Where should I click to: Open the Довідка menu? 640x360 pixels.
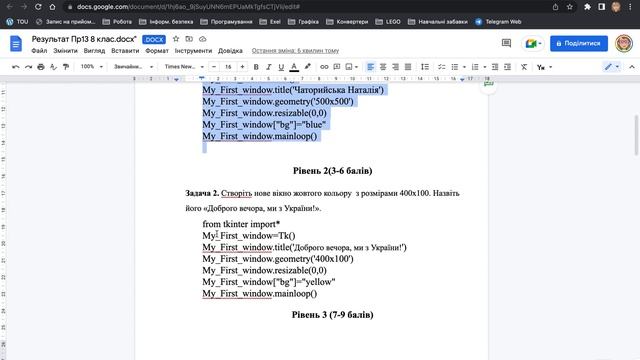pyautogui.click(x=230, y=51)
